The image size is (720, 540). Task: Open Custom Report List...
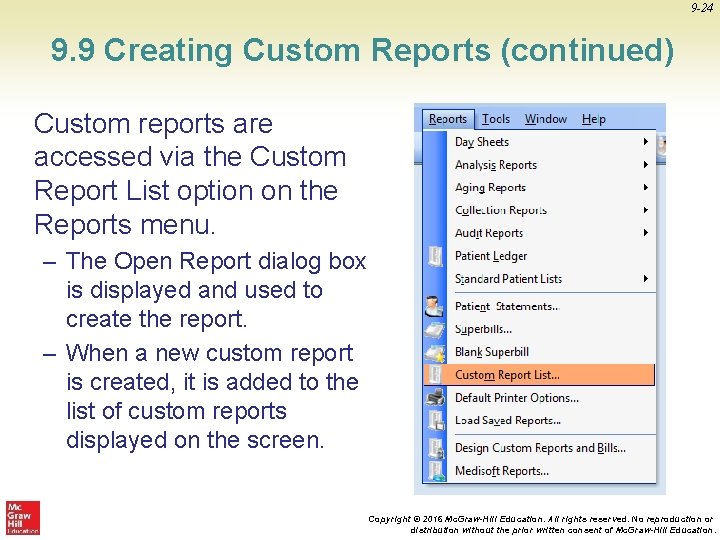click(540, 375)
